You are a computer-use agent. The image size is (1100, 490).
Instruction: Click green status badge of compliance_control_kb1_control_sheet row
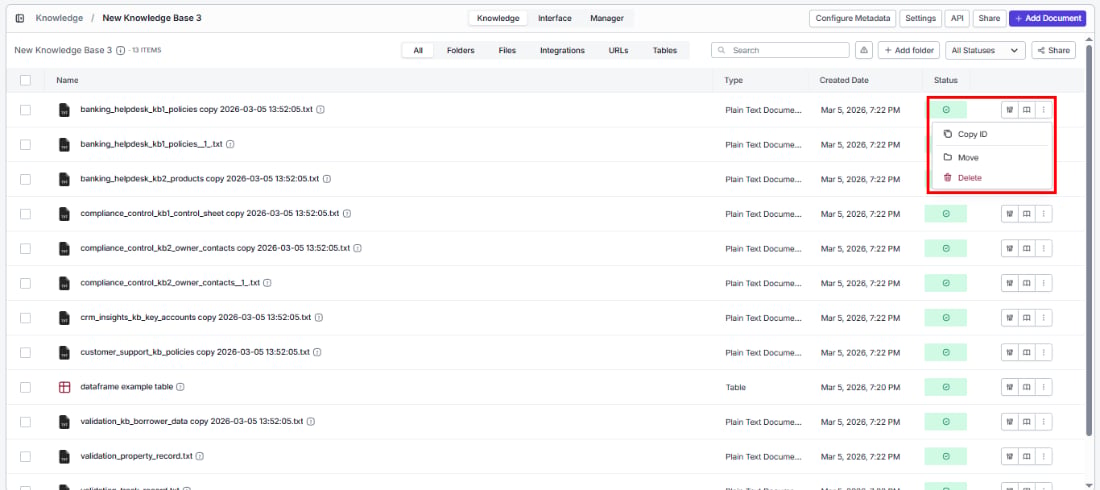(946, 213)
